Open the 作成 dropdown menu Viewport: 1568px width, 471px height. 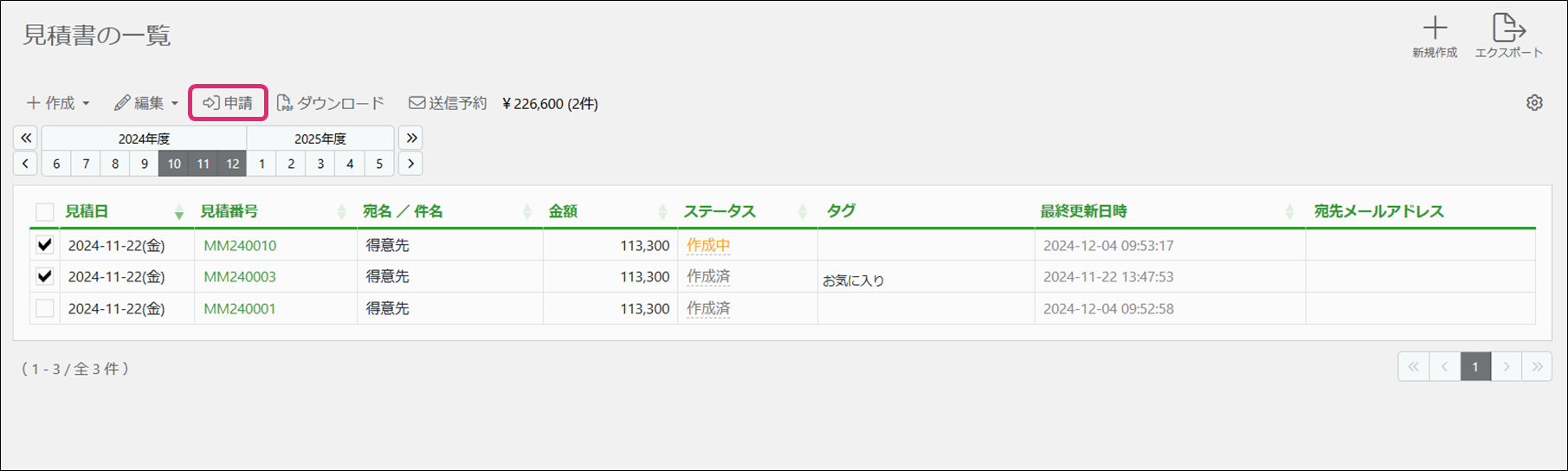click(x=58, y=103)
